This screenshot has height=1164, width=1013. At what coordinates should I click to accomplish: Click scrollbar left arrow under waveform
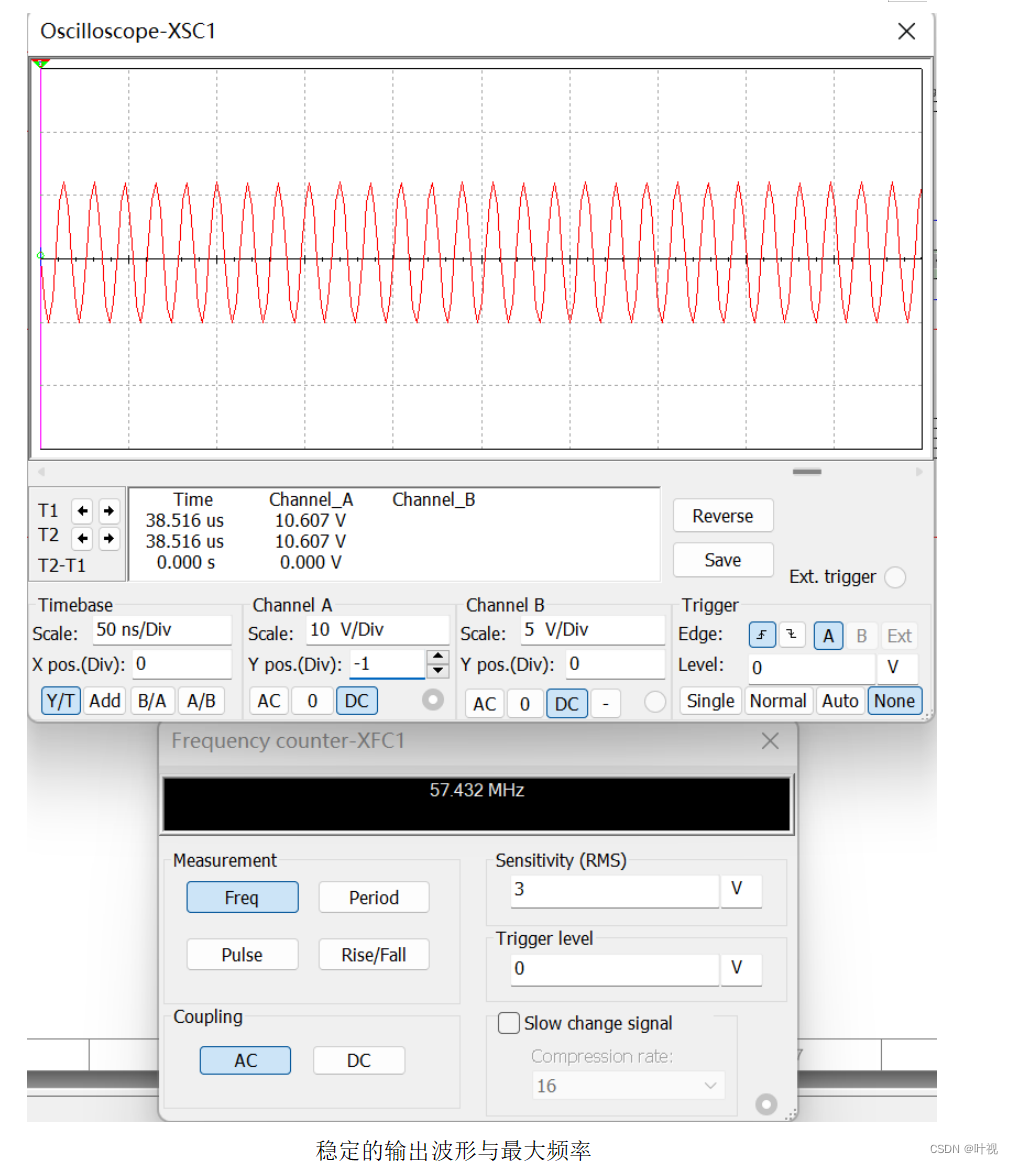(x=42, y=471)
